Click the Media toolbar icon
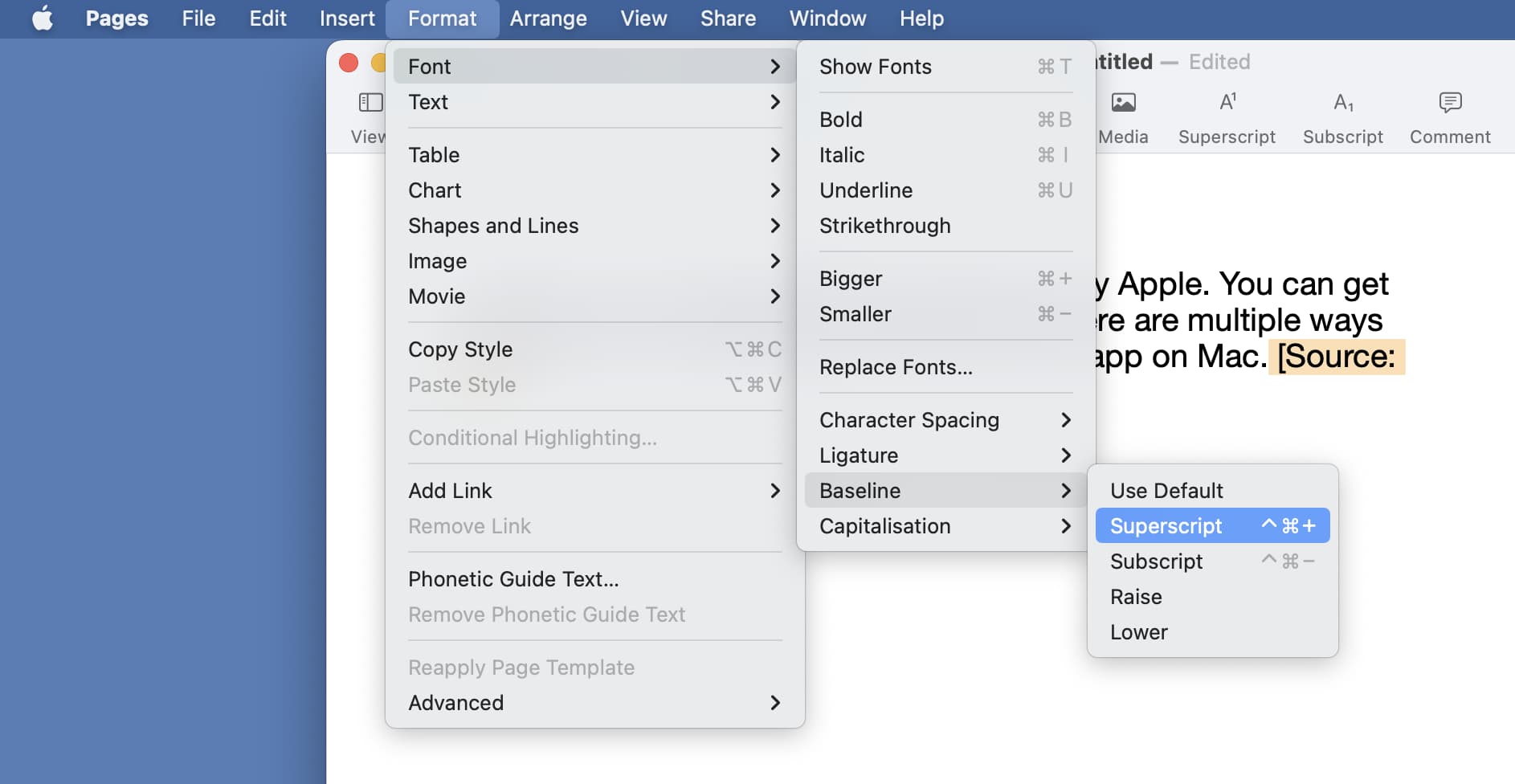The height and width of the screenshot is (784, 1515). (x=1123, y=103)
